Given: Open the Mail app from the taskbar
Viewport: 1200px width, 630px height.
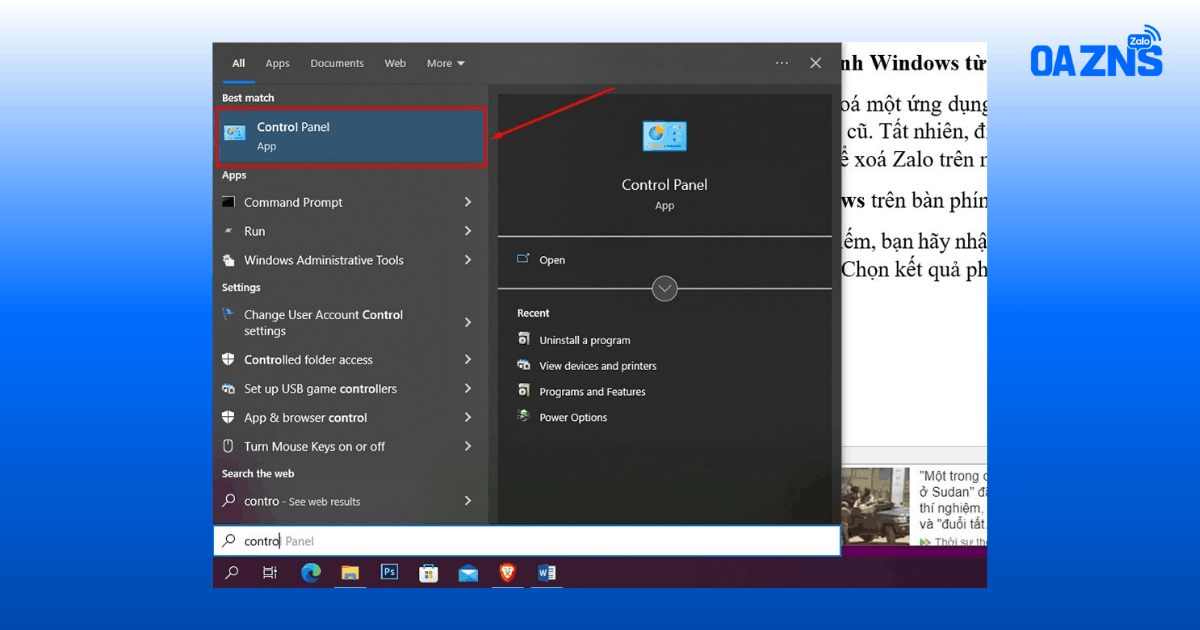Looking at the screenshot, I should pos(468,573).
